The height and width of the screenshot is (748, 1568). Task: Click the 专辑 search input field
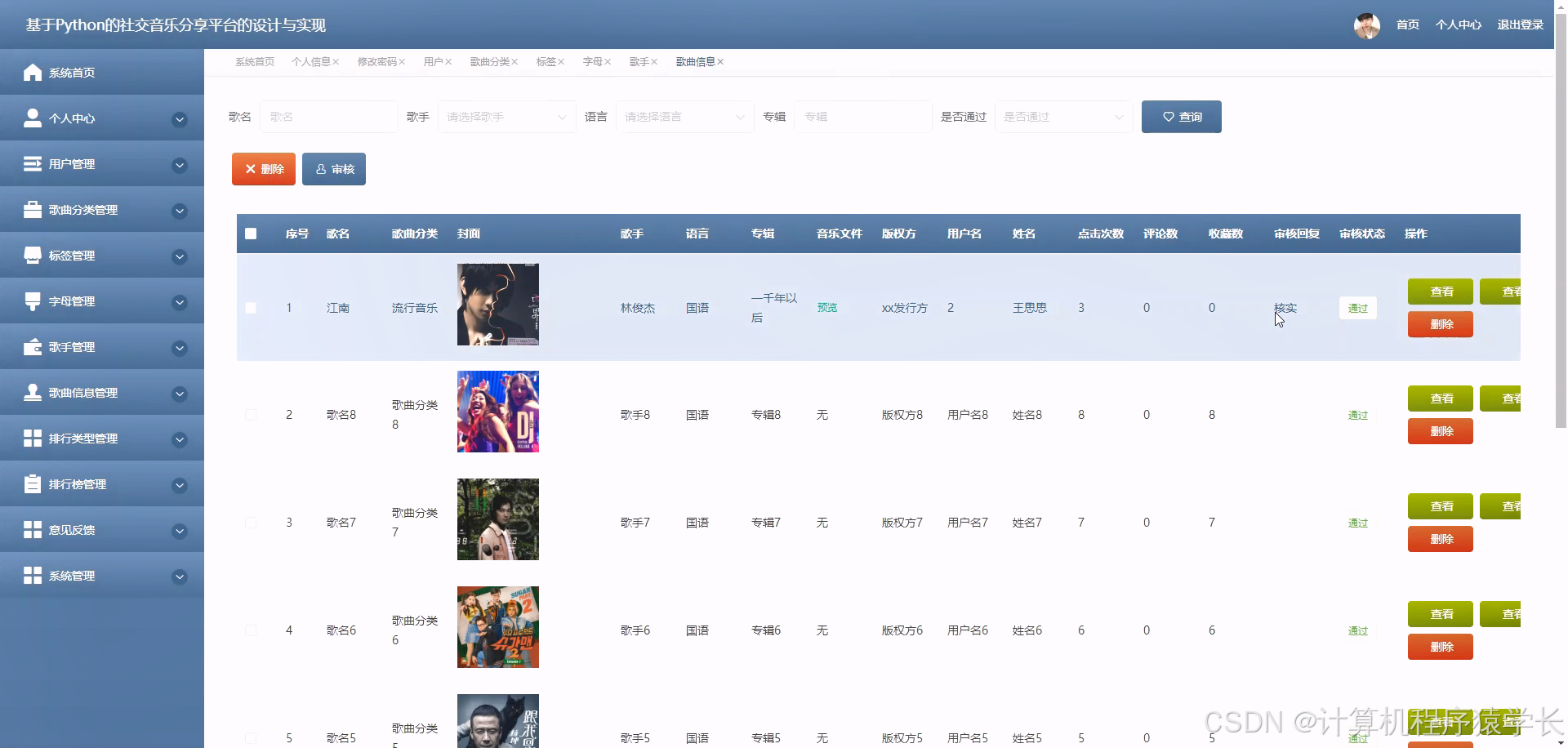863,117
